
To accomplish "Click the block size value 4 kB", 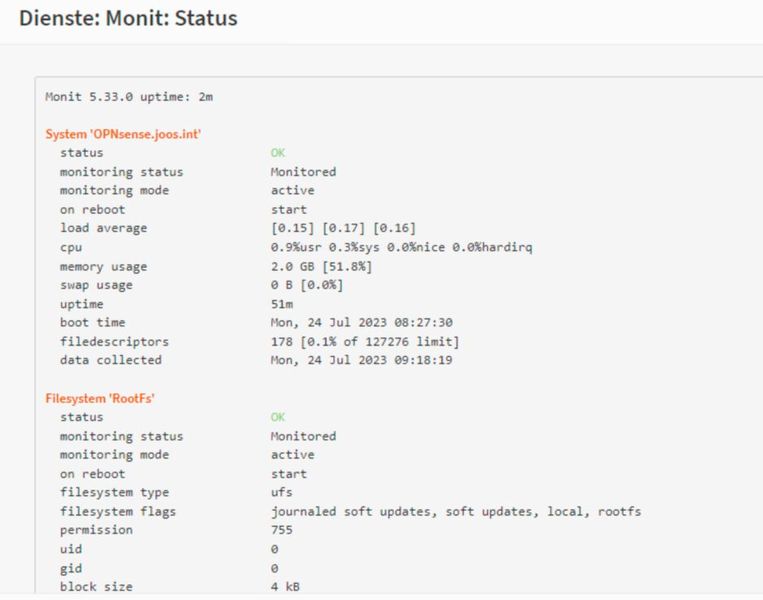I will click(x=285, y=587).
